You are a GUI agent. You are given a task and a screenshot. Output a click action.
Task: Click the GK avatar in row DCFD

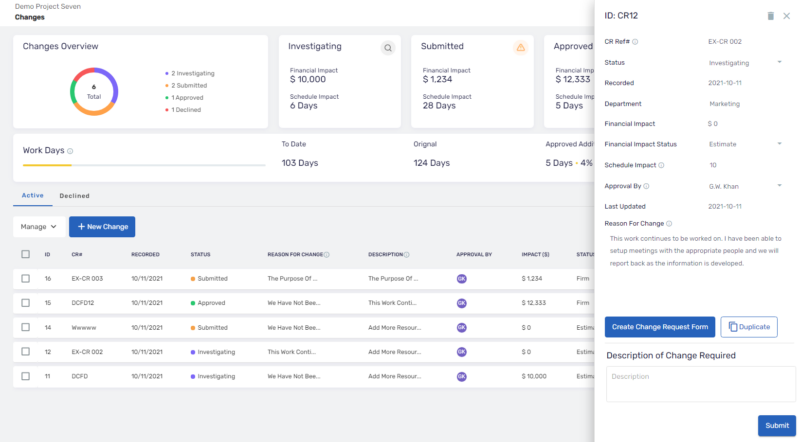[462, 376]
